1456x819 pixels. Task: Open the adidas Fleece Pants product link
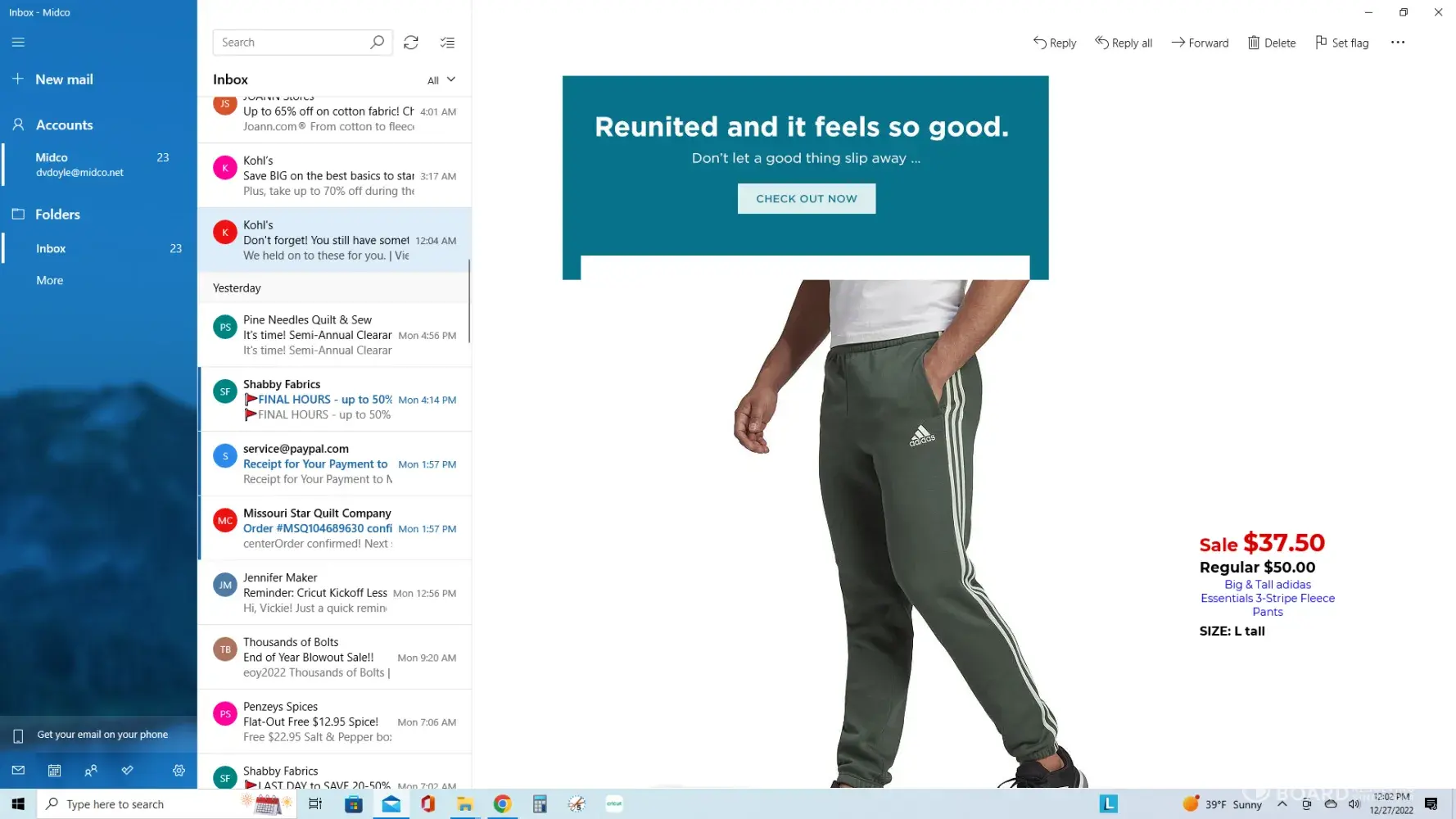pyautogui.click(x=1267, y=598)
